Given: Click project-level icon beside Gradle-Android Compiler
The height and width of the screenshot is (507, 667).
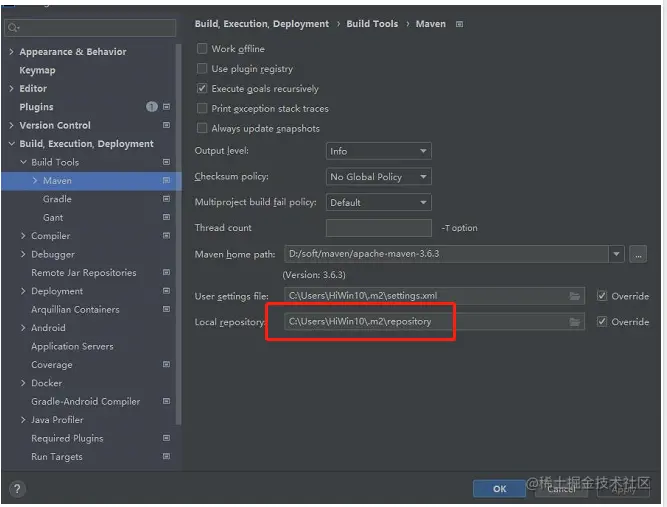Looking at the screenshot, I should [x=166, y=401].
